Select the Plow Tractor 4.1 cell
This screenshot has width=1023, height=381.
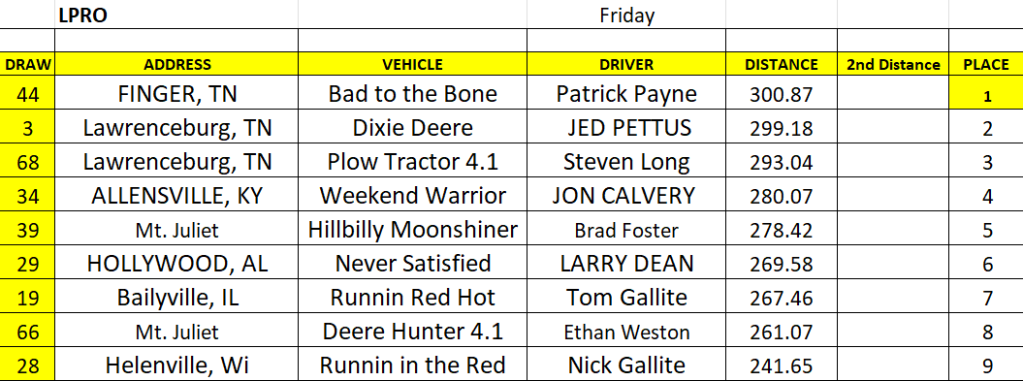(412, 161)
